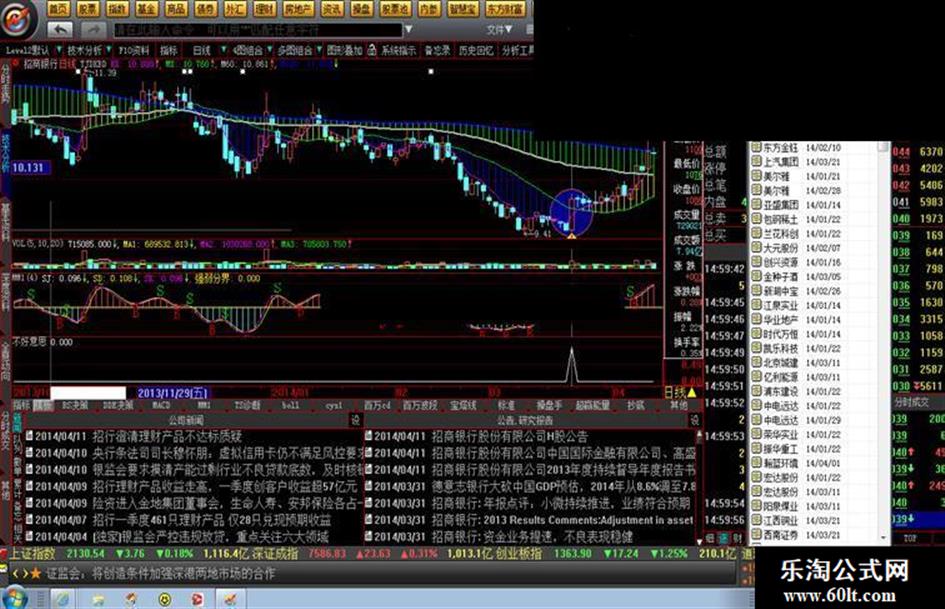
Task: Expand the 多图组合 dropdown
Action: pos(317,50)
